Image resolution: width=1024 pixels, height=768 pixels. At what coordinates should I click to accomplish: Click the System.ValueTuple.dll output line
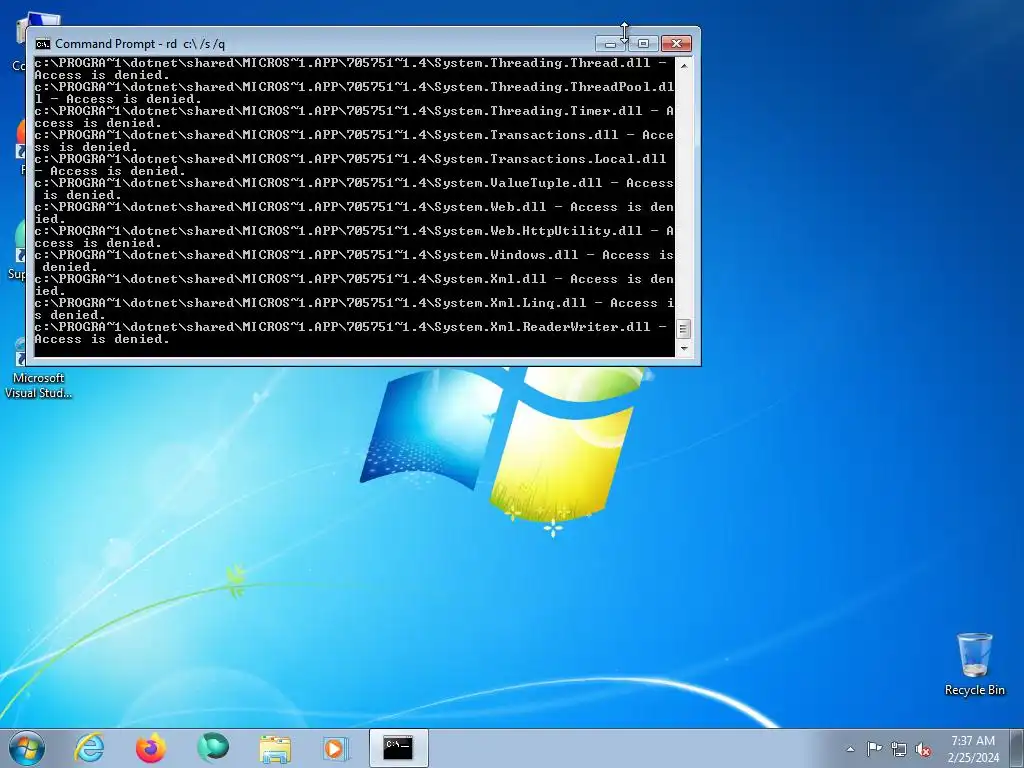[353, 189]
